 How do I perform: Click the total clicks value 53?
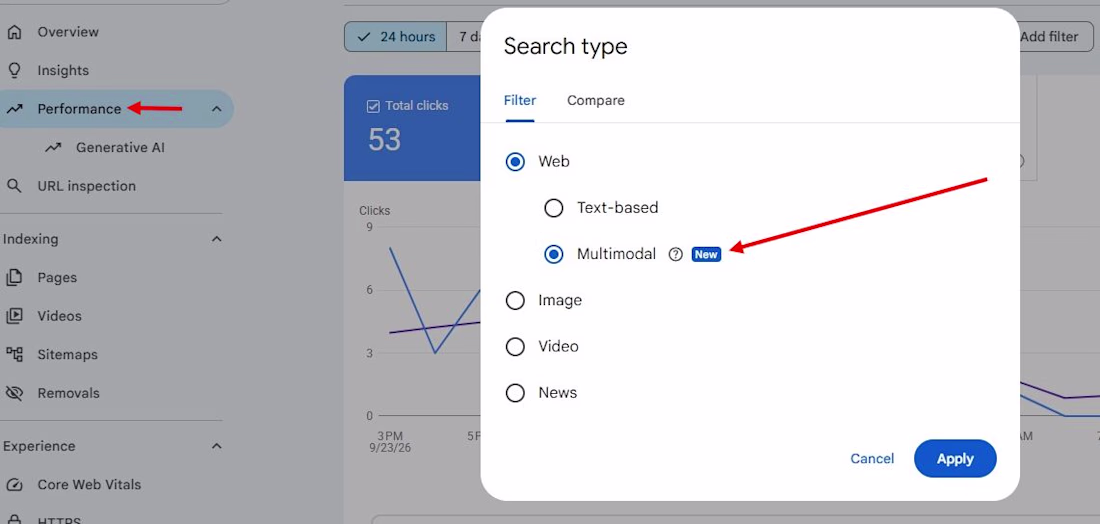pos(384,140)
